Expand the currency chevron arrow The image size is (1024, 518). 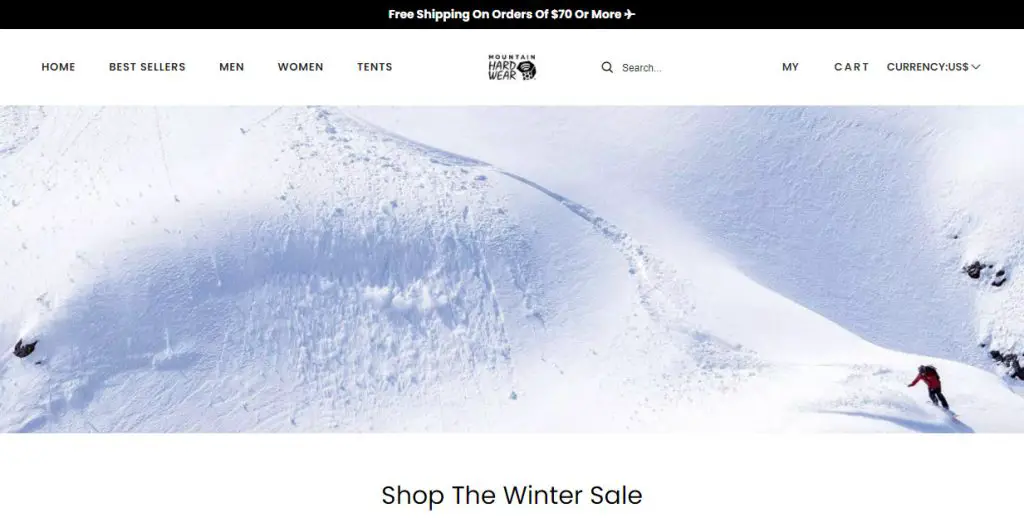pyautogui.click(x=976, y=67)
